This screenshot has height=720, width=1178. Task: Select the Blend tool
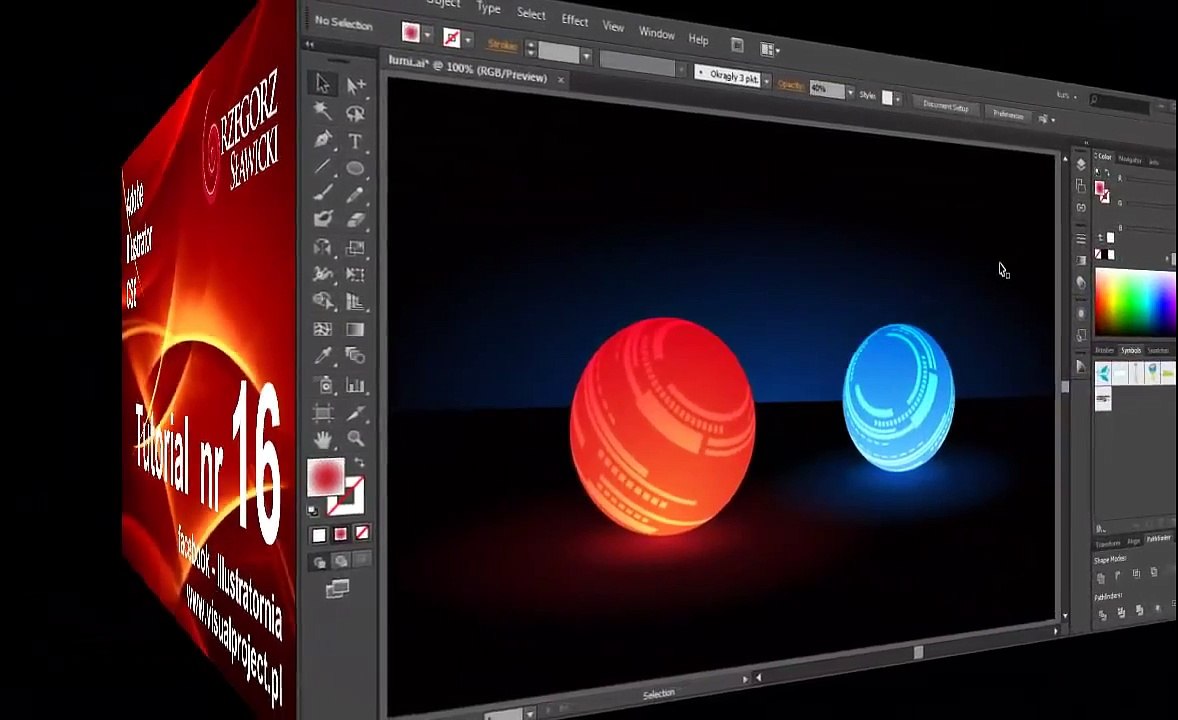[355, 355]
